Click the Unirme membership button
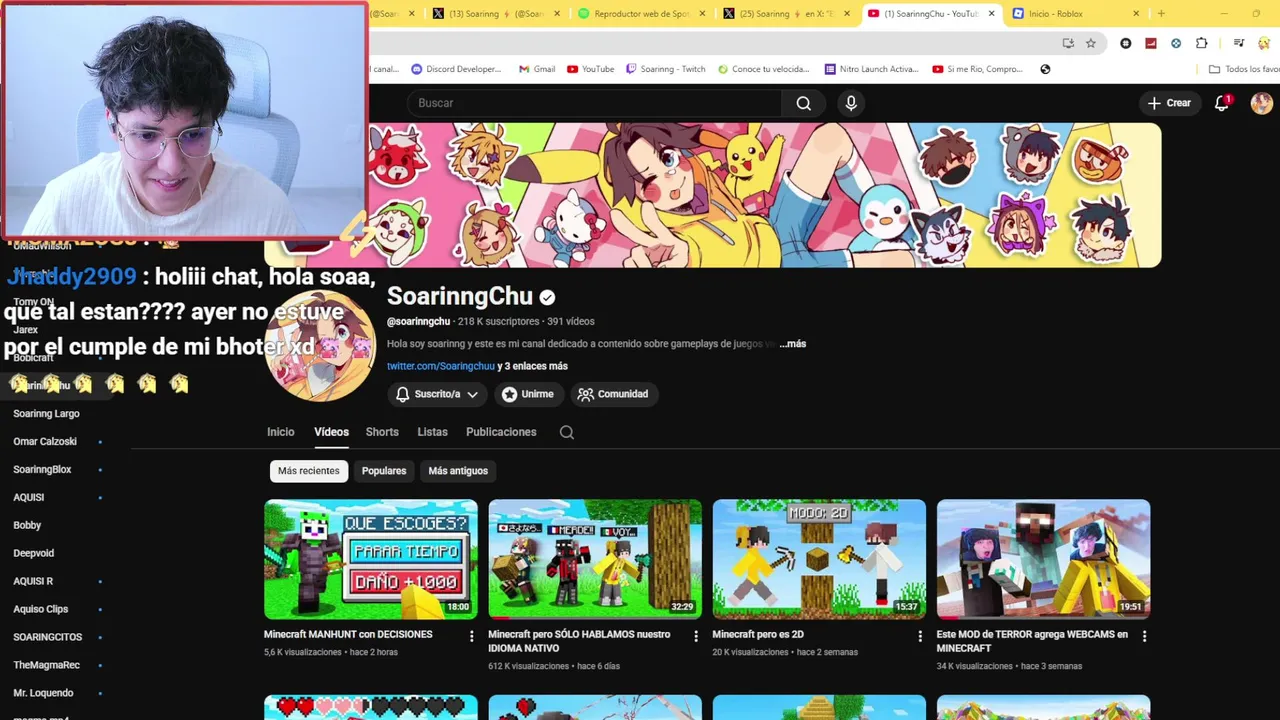Viewport: 1280px width, 720px height. [527, 394]
